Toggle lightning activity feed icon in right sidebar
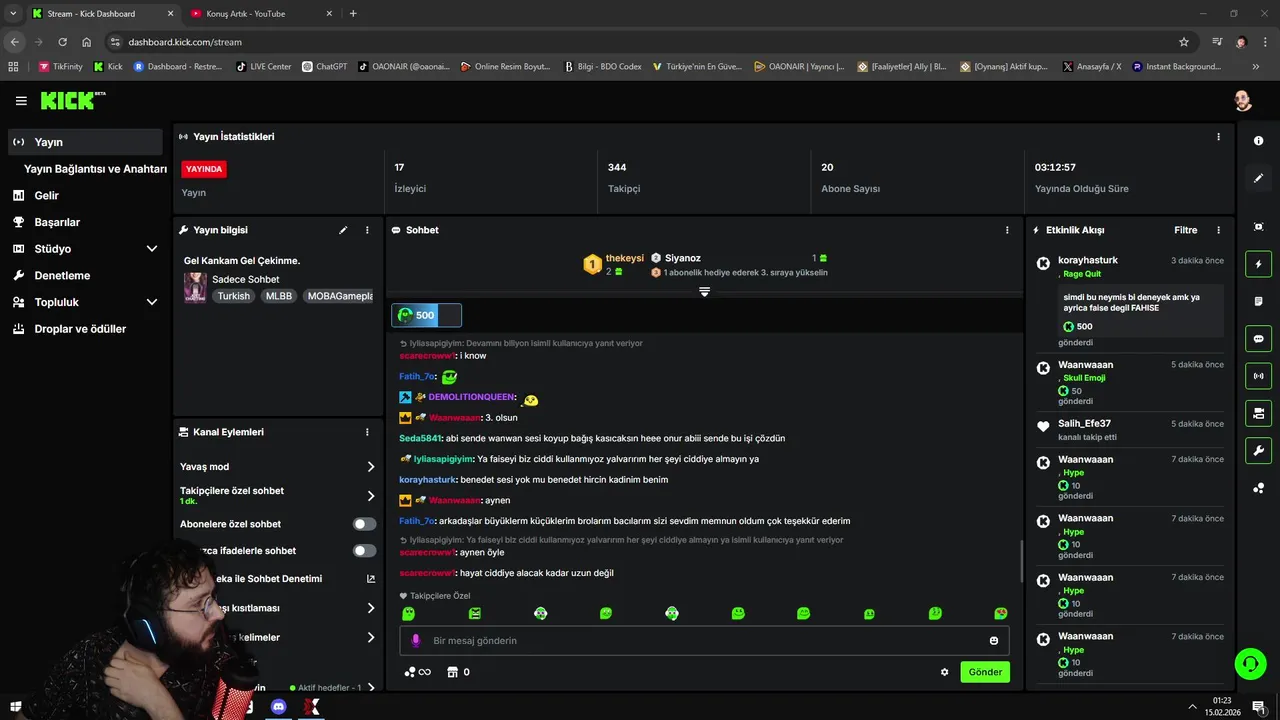The image size is (1280, 720). (x=1258, y=264)
